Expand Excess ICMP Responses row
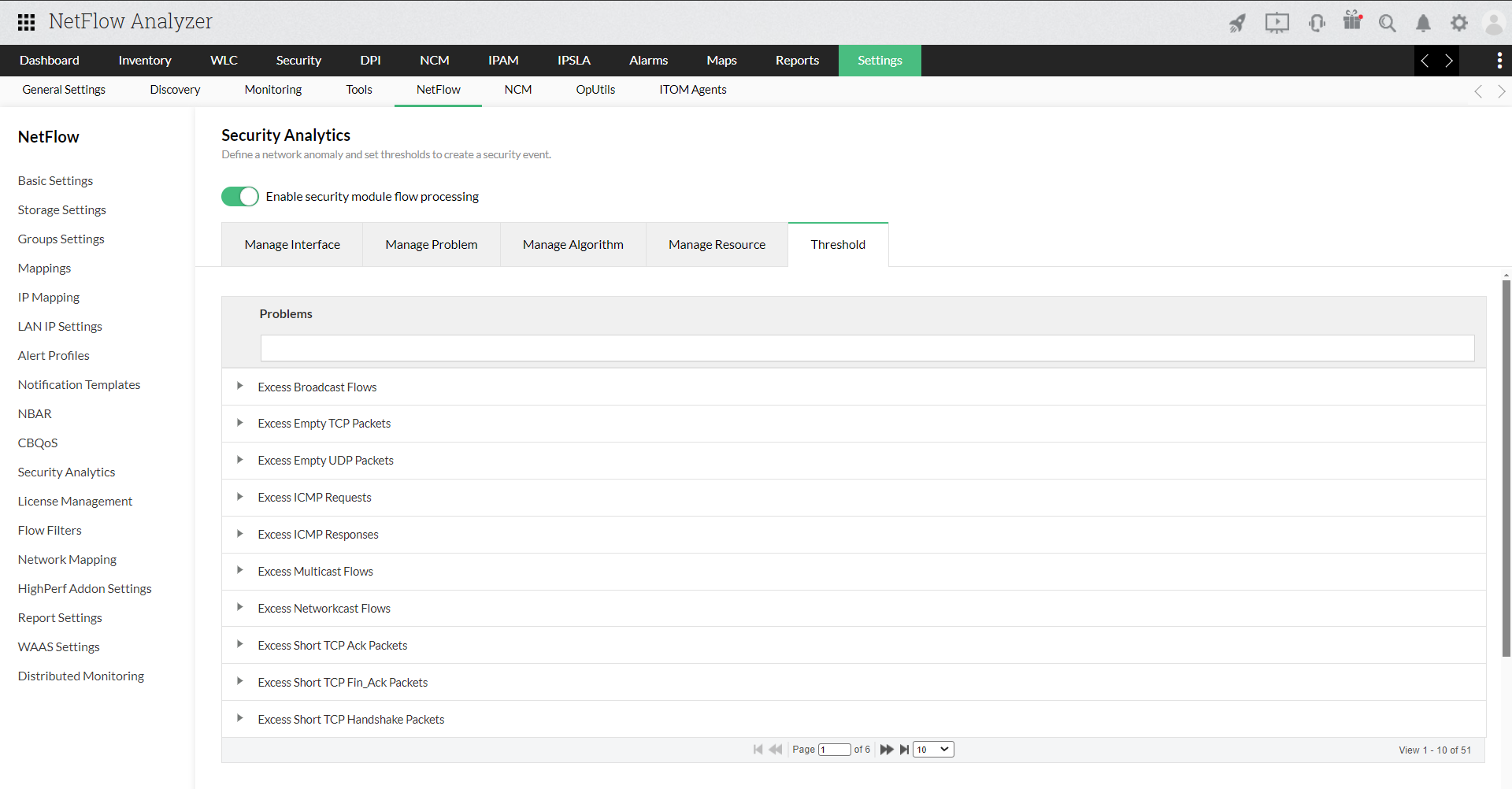 239,534
